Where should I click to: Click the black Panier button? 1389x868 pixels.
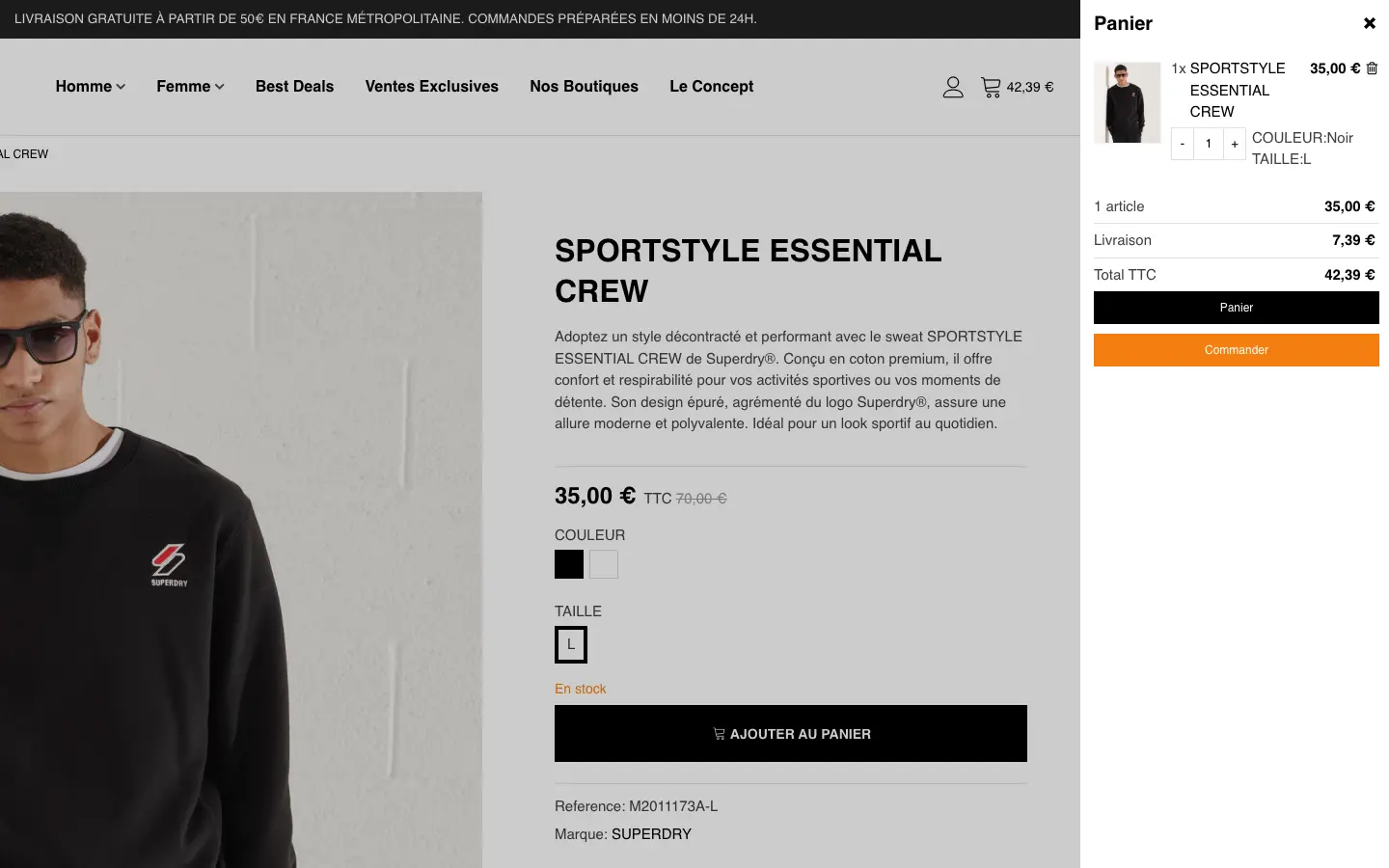click(1236, 308)
